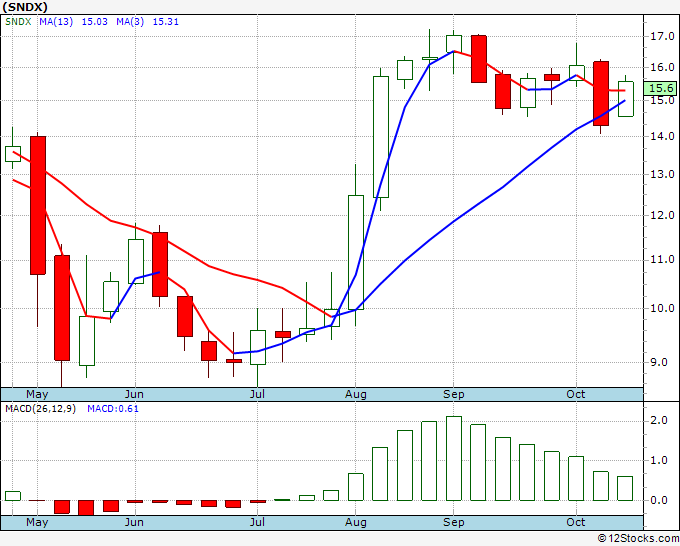The image size is (680, 546).
Task: Select the MACD:0.61 value readout
Action: [113, 409]
